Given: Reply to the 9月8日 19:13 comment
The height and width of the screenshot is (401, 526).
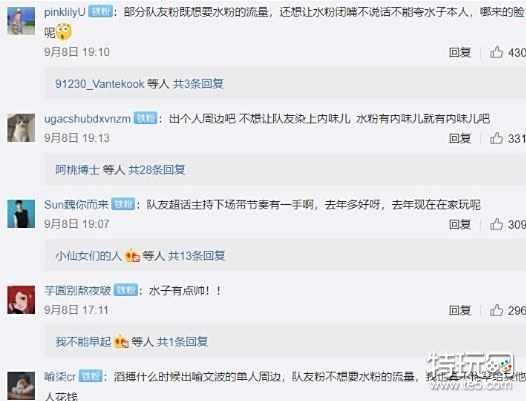Looking at the screenshot, I should 460,138.
